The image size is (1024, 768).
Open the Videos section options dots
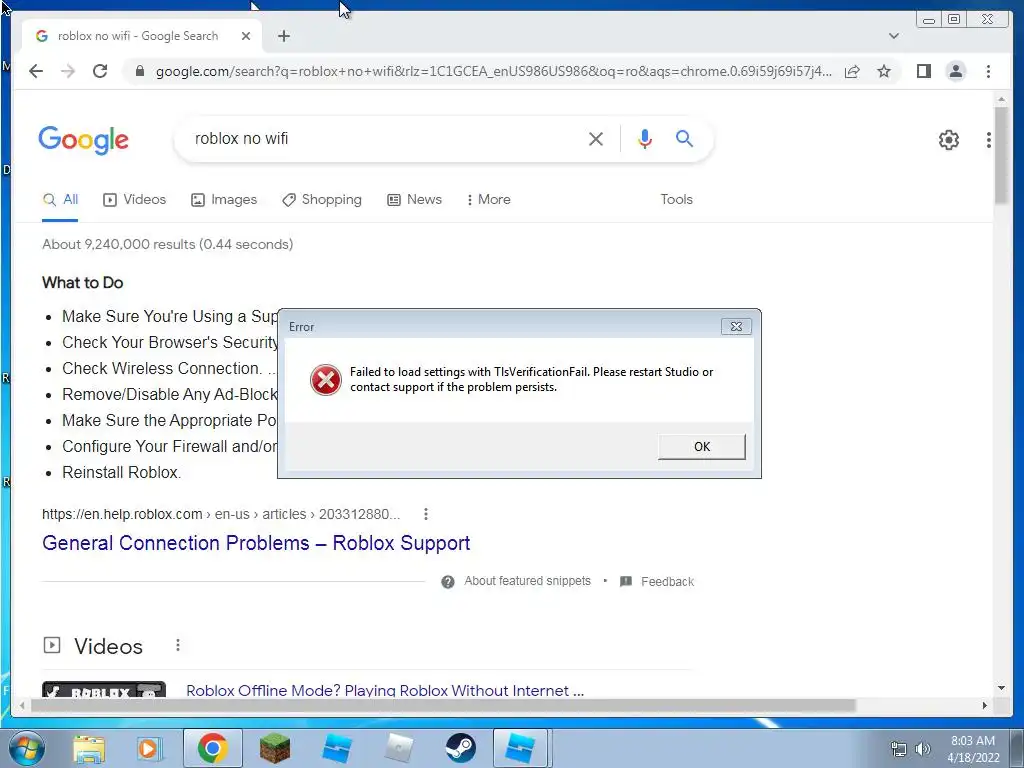coord(178,646)
